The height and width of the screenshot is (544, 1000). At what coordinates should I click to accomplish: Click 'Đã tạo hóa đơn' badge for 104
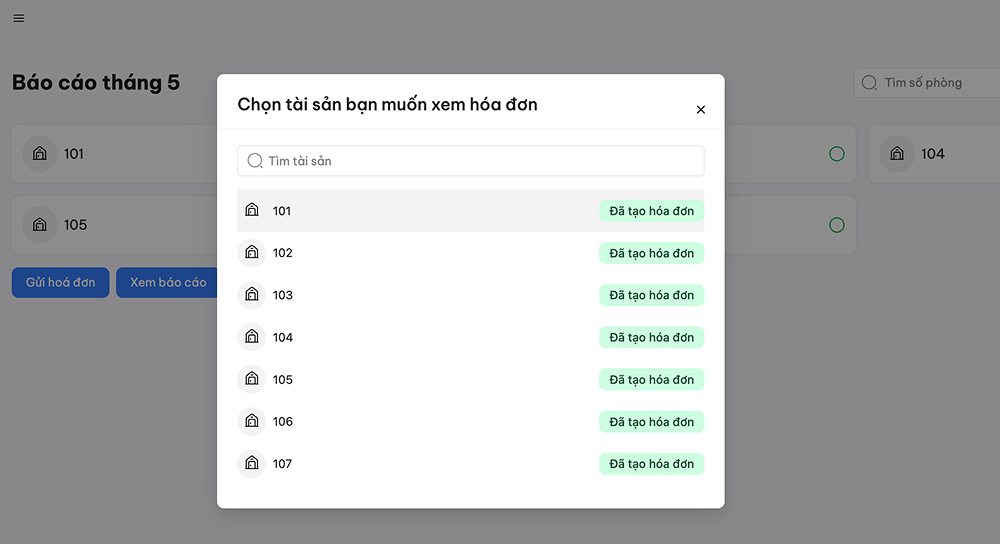pyautogui.click(x=651, y=337)
